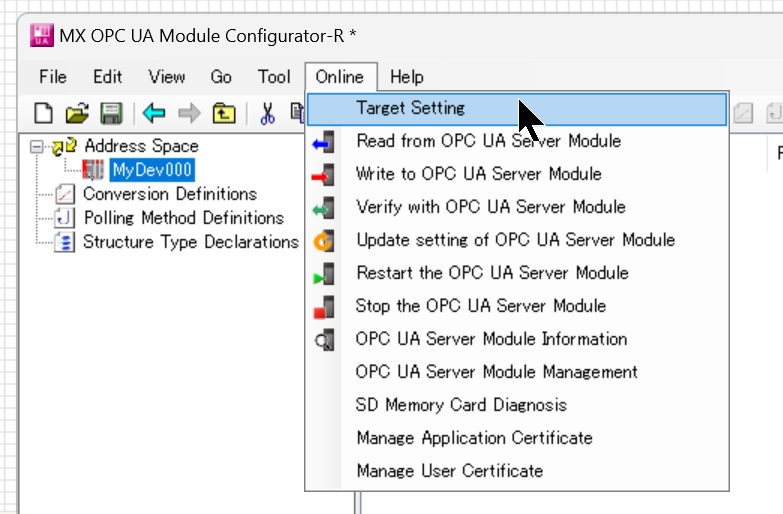The height and width of the screenshot is (514, 783).
Task: Choose Stop the OPC UA Server Module
Action: [517, 306]
